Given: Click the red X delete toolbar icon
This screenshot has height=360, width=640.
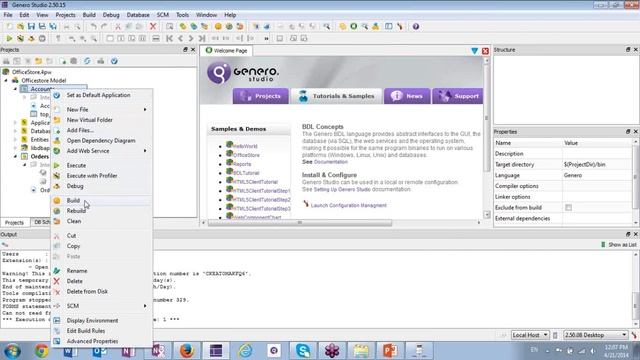Looking at the screenshot, I should pyautogui.click(x=153, y=27).
